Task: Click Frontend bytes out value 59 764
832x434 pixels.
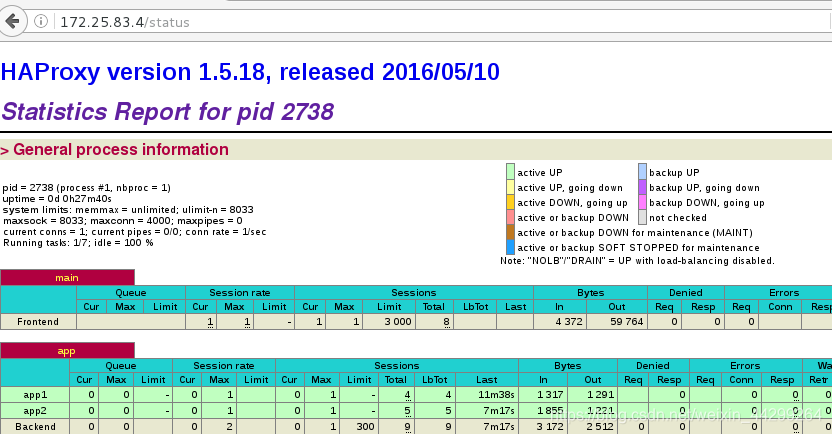Action: tap(627, 322)
